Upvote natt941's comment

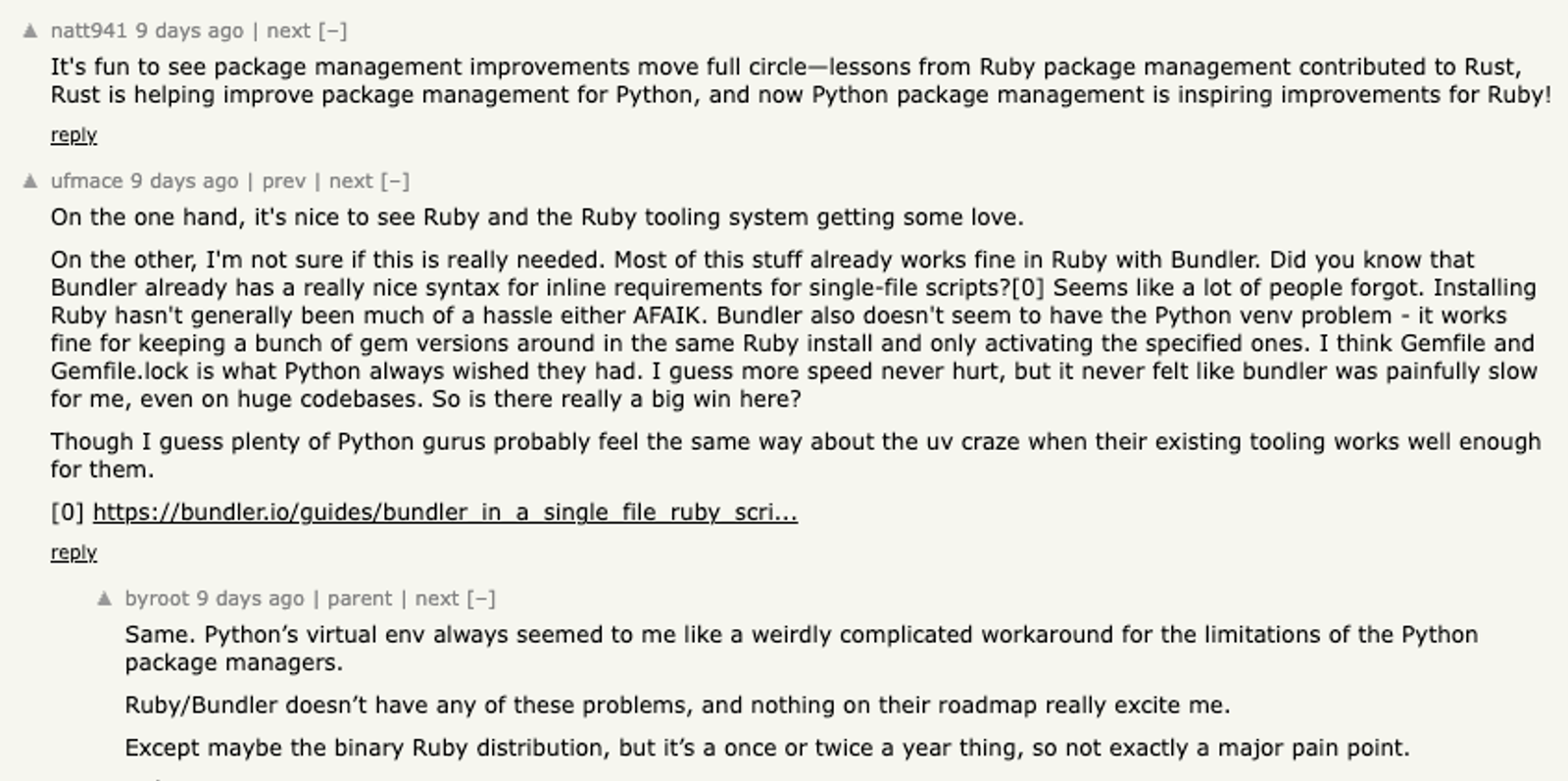(x=30, y=30)
